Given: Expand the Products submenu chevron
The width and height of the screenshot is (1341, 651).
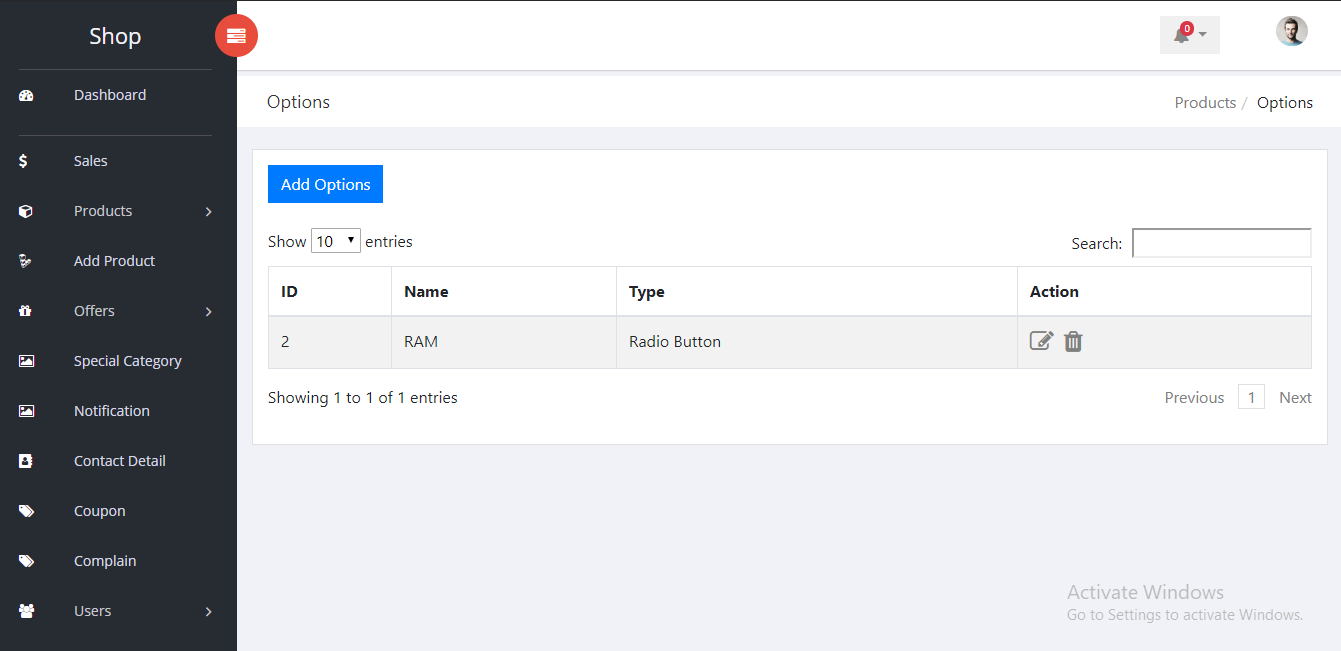Looking at the screenshot, I should [x=208, y=212].
